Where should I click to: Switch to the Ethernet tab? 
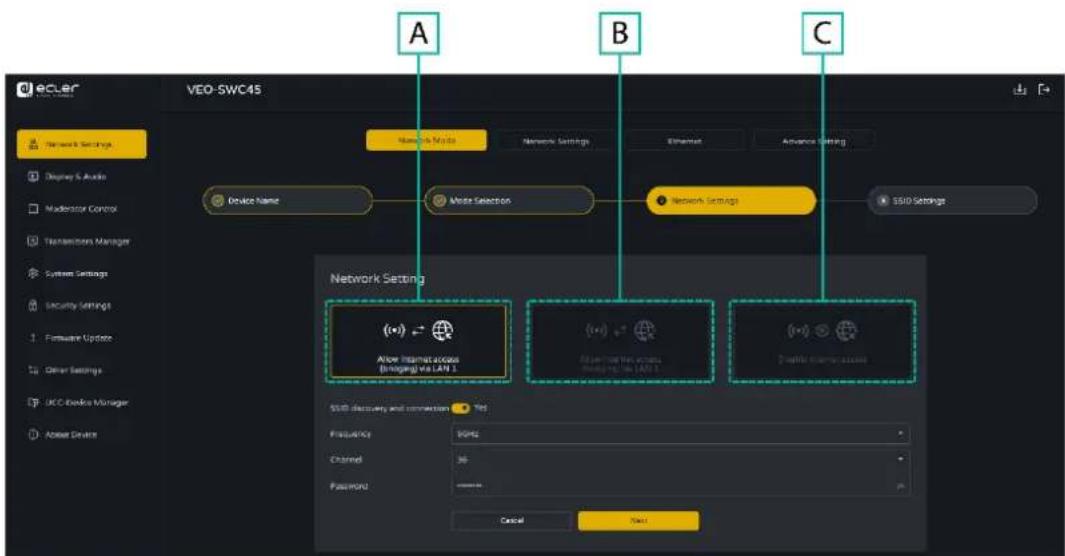click(684, 141)
